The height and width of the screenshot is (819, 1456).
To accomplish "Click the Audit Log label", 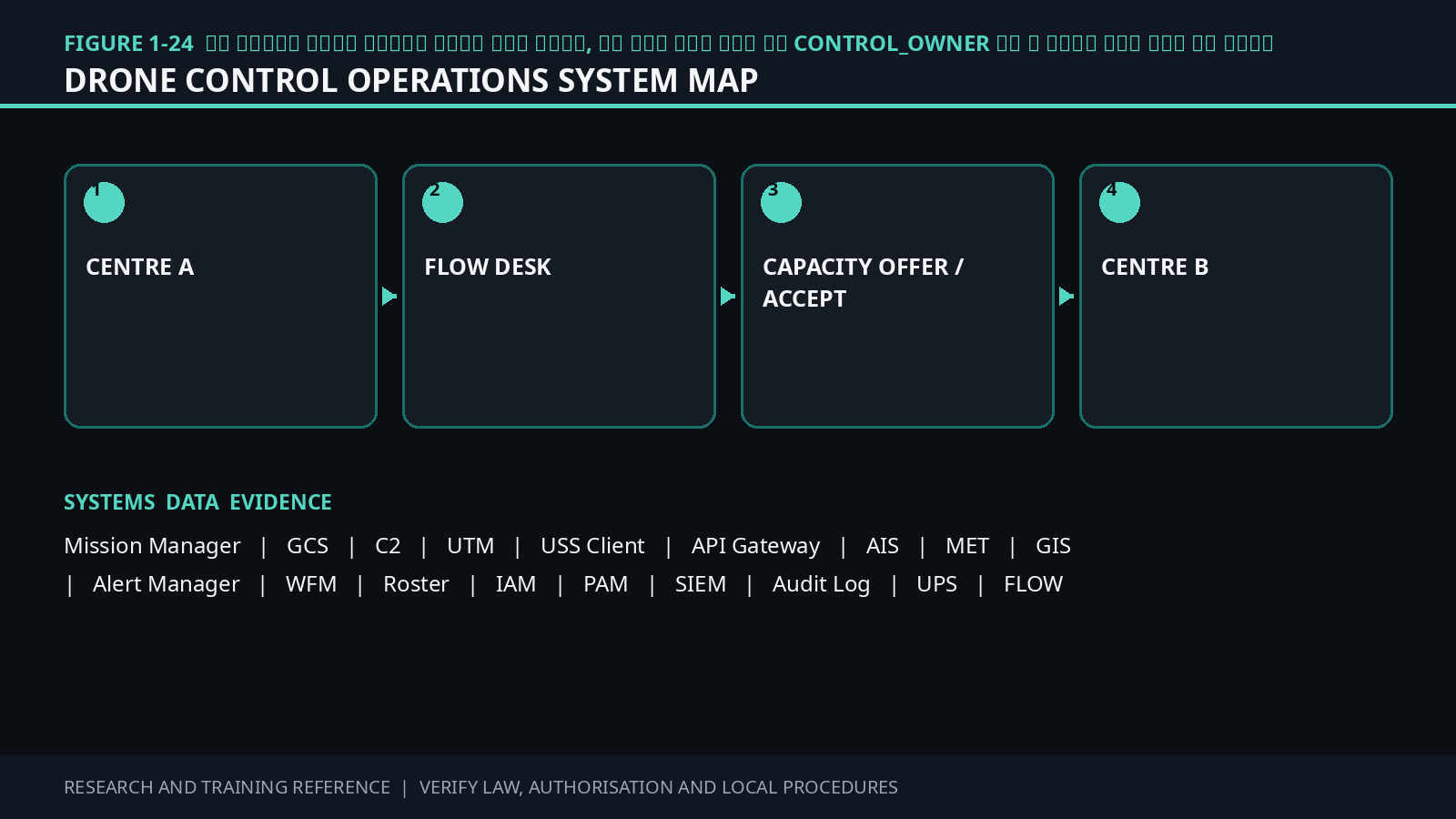I will click(821, 584).
